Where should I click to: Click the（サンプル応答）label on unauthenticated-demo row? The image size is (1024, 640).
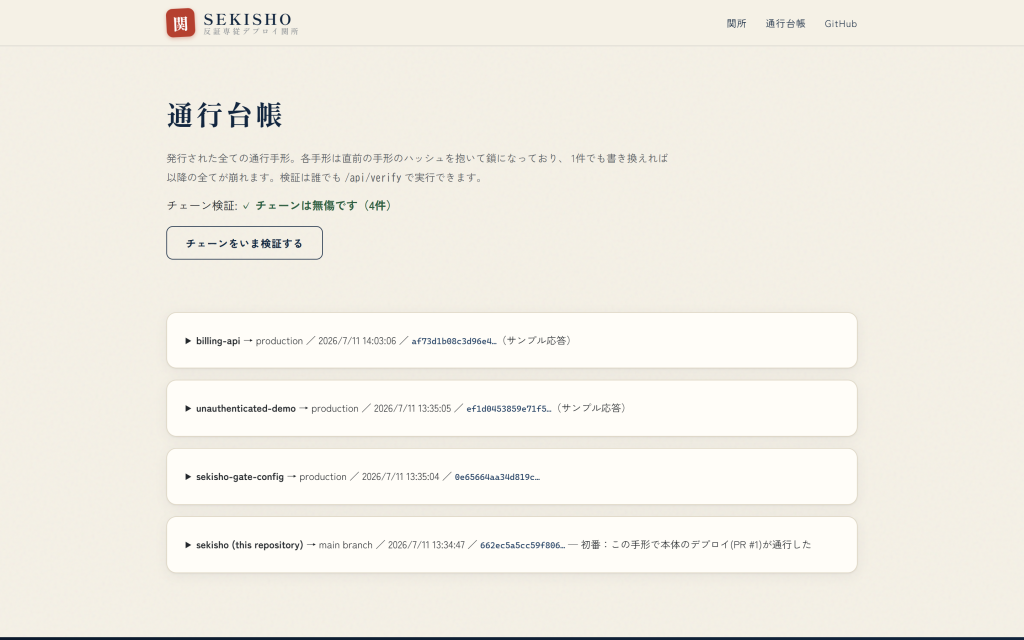592,408
